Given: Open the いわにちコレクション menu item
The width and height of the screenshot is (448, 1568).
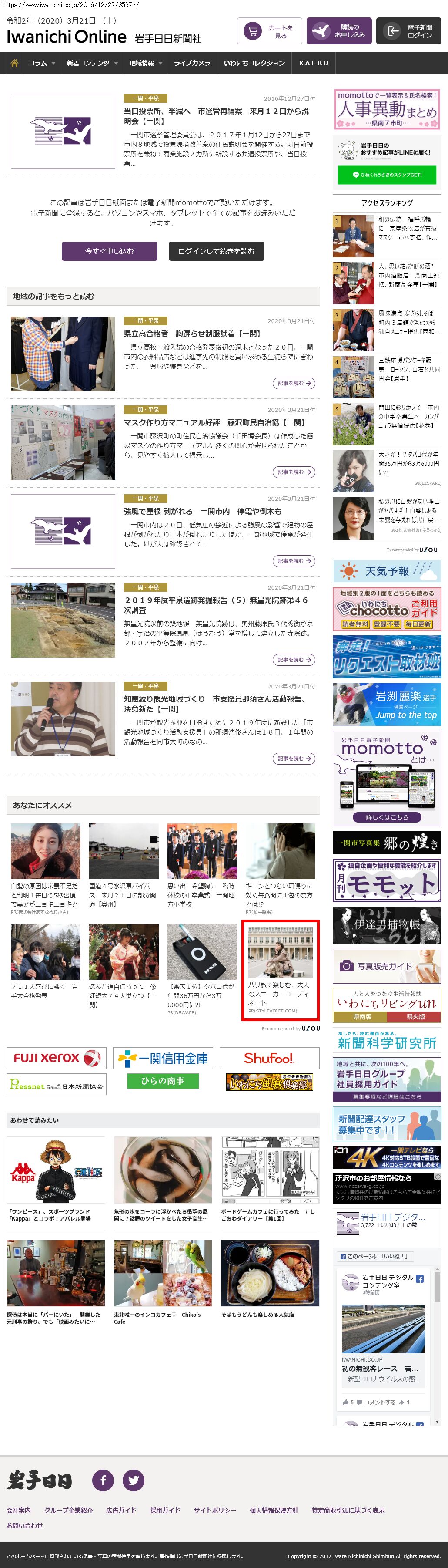Looking at the screenshot, I should point(254,63).
